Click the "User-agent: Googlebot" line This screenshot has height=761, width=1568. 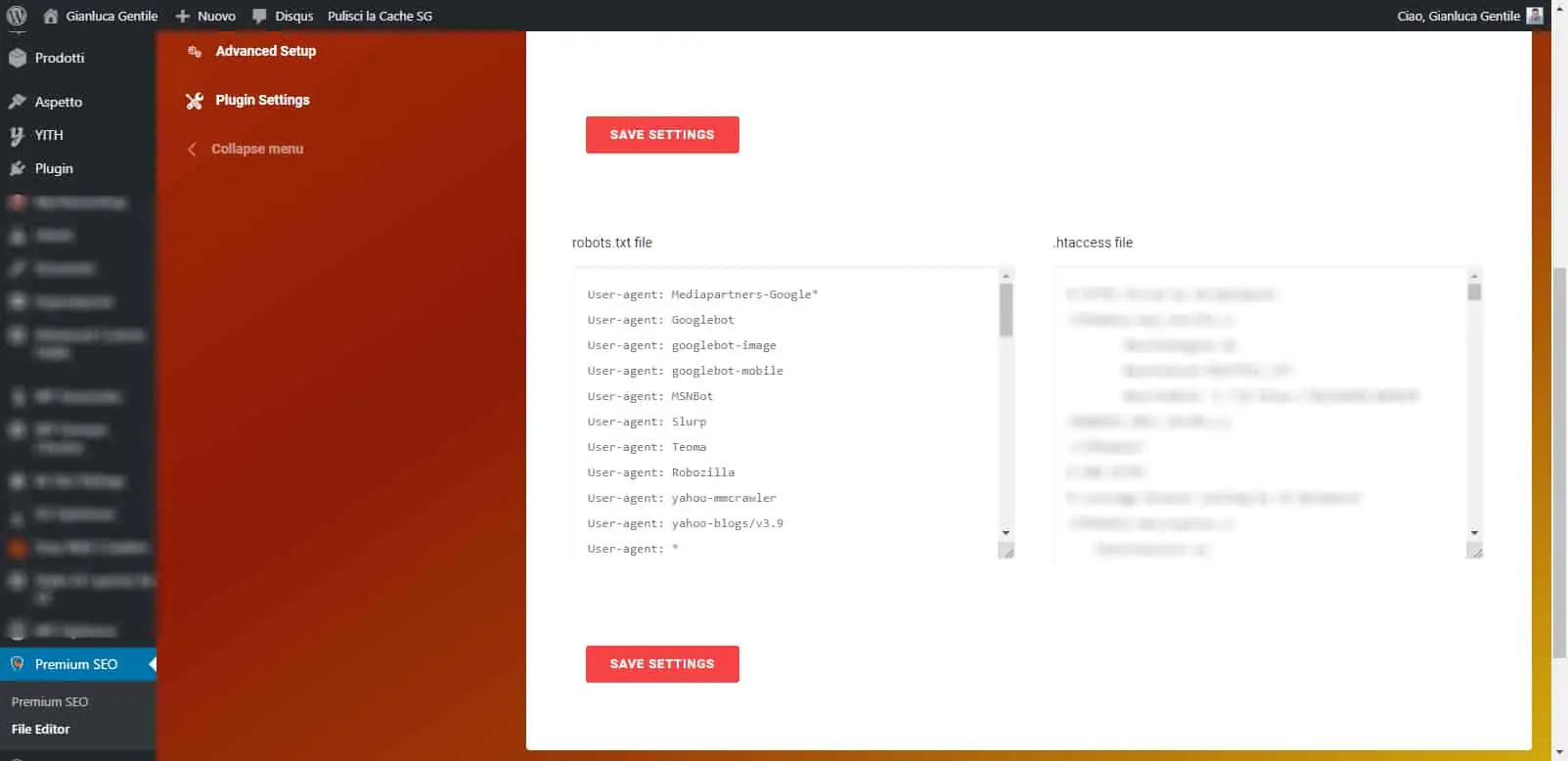[x=660, y=320]
